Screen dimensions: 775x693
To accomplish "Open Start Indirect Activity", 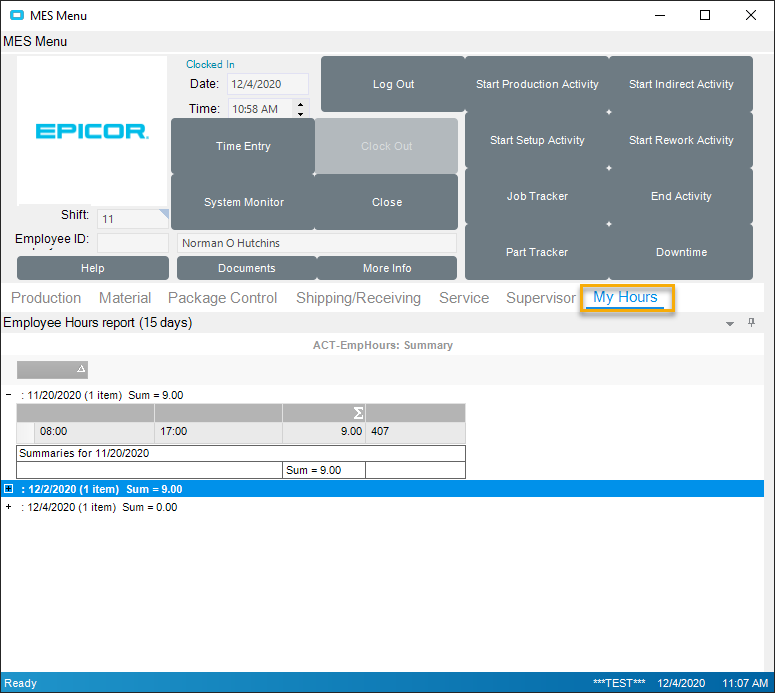I will (681, 84).
